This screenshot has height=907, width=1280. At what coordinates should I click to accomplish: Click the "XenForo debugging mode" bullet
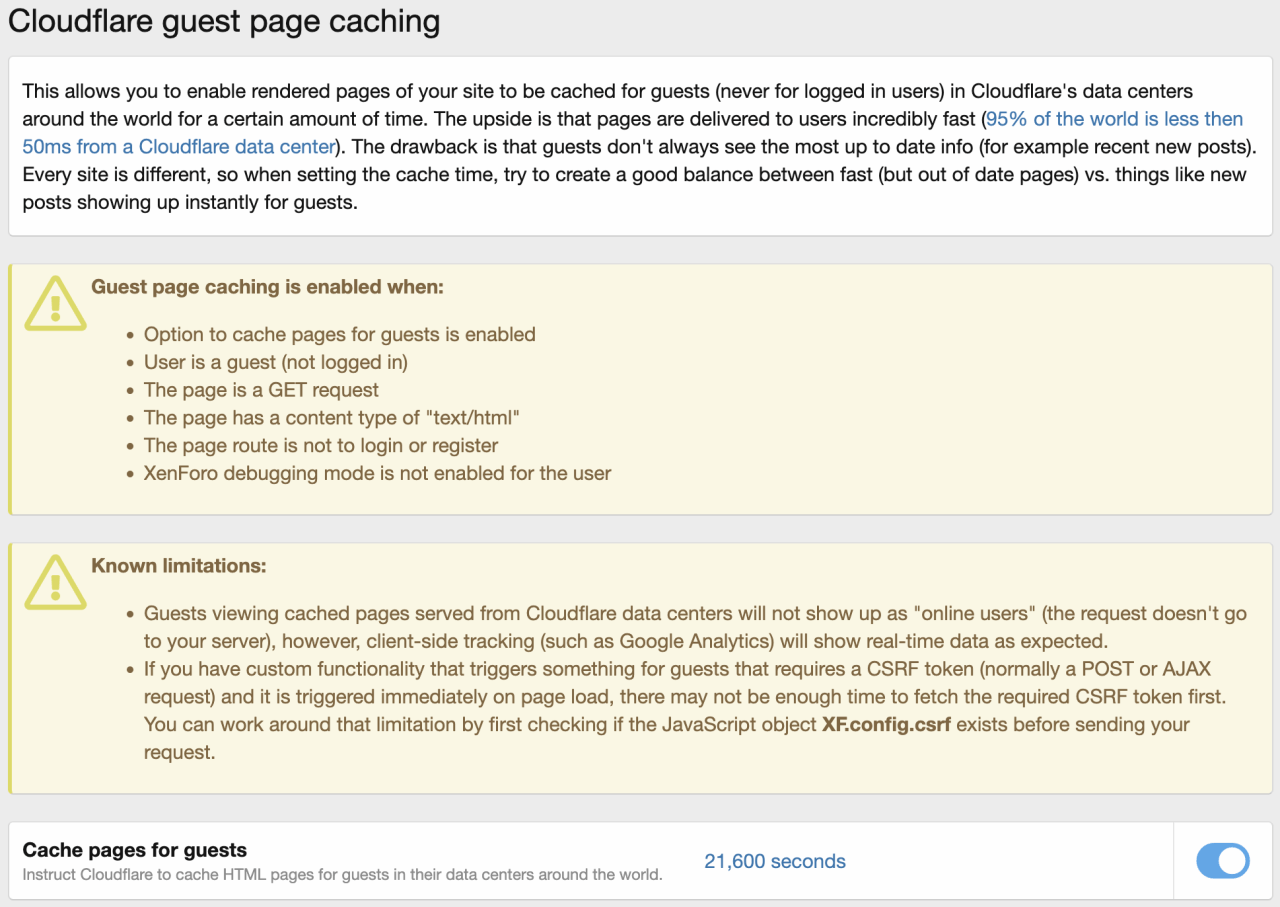pyautogui.click(x=378, y=473)
